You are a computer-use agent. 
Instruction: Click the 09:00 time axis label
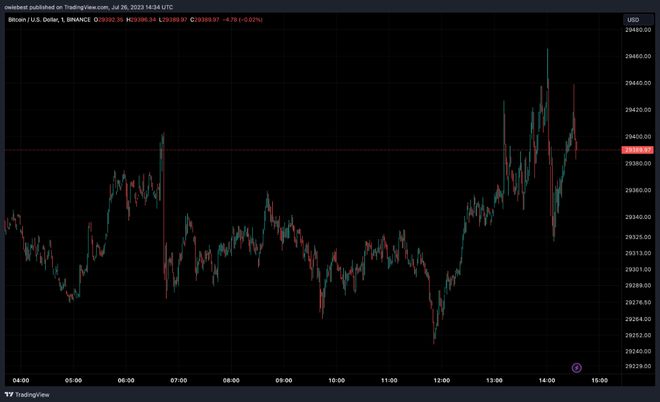[284, 380]
